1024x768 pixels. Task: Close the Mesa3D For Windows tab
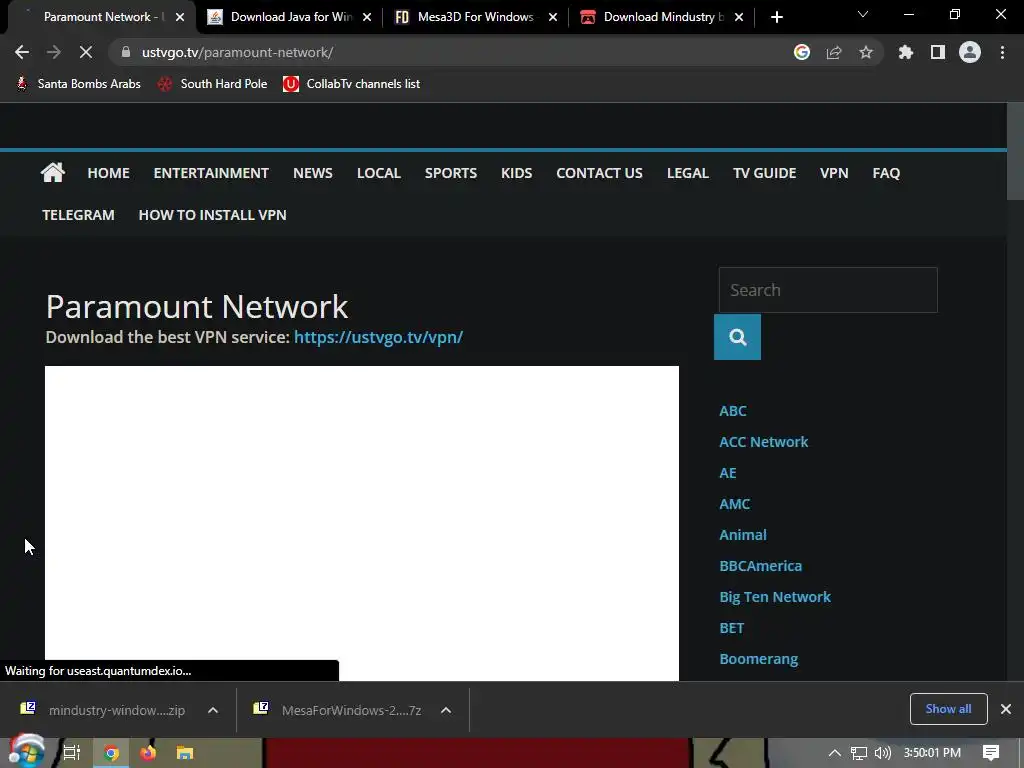click(x=553, y=17)
